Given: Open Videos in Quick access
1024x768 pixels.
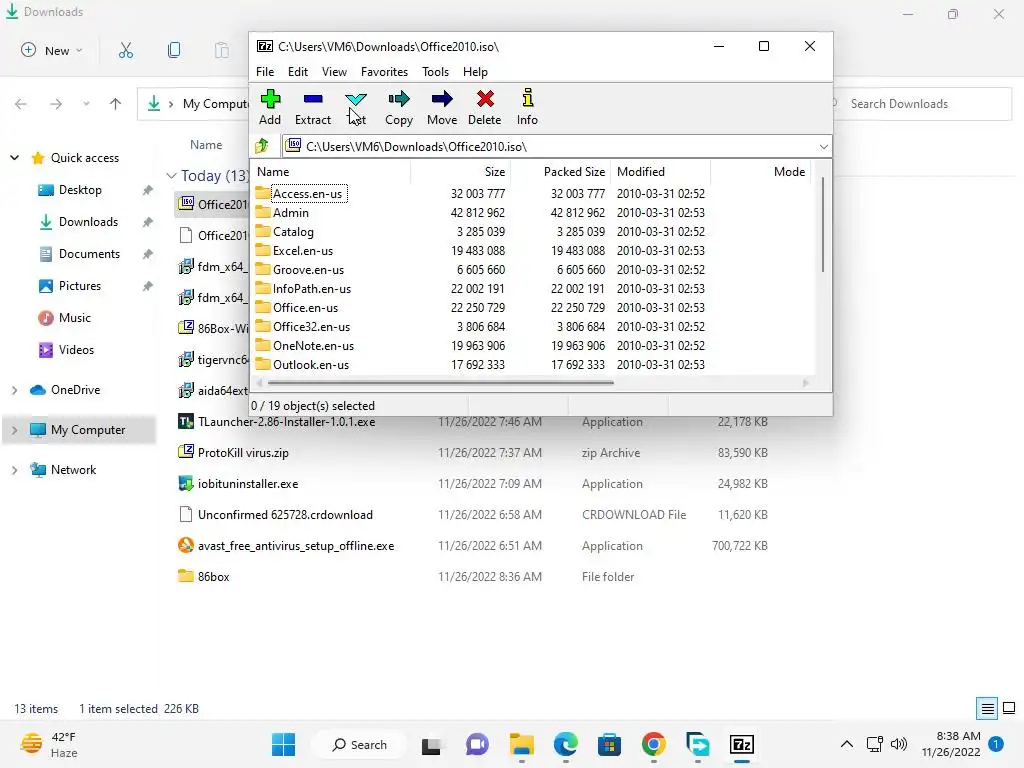Looking at the screenshot, I should 76,350.
